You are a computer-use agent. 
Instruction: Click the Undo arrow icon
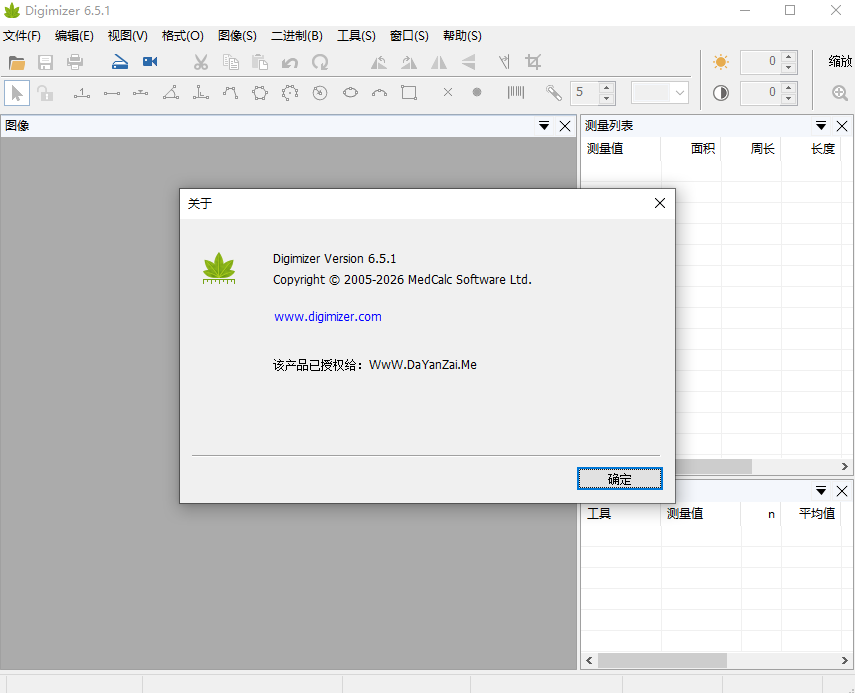coord(290,63)
